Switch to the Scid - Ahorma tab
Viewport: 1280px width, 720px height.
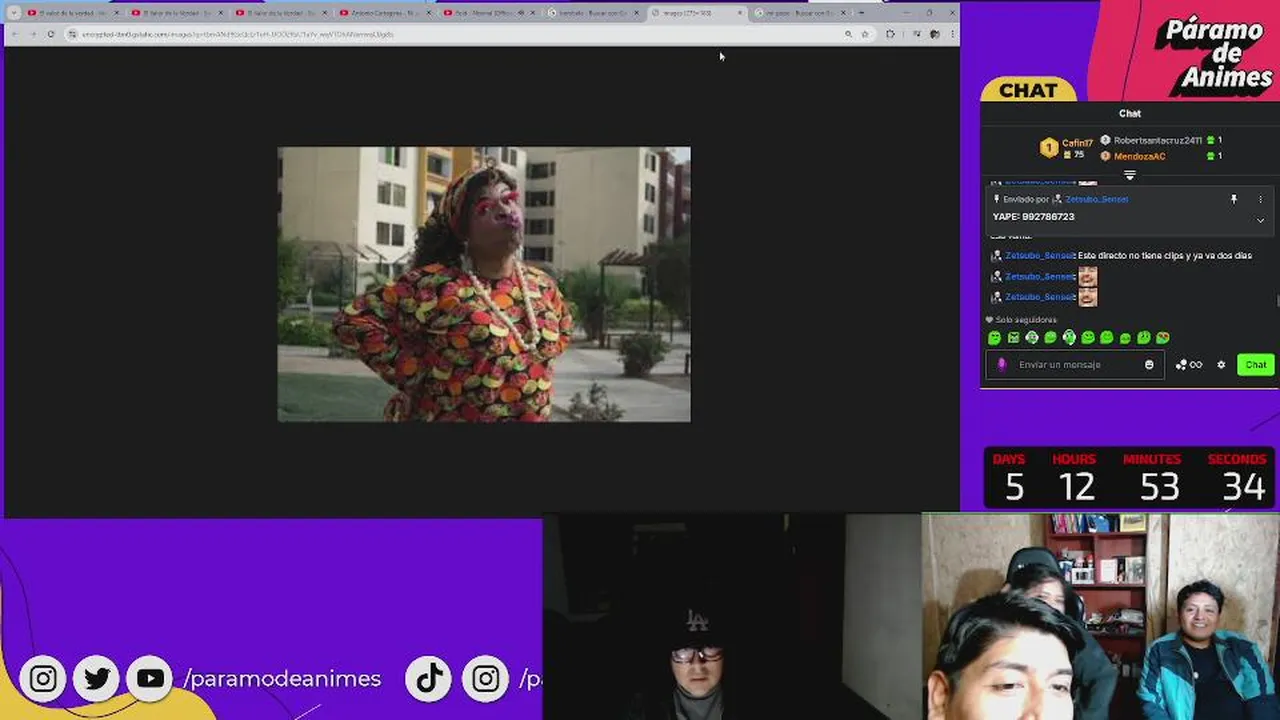coord(489,13)
